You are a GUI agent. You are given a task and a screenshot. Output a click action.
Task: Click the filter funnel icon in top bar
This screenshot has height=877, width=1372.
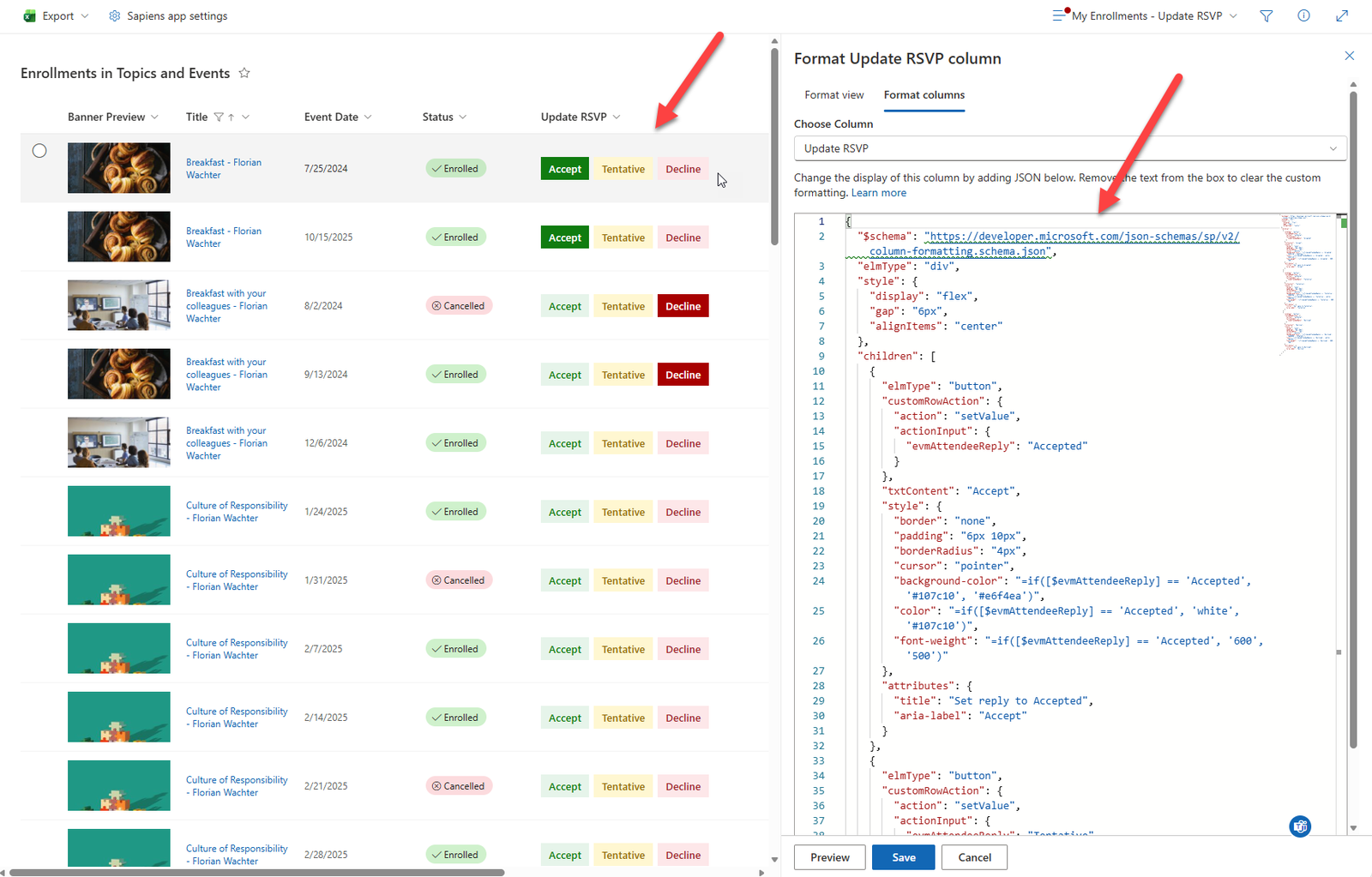click(x=1266, y=16)
